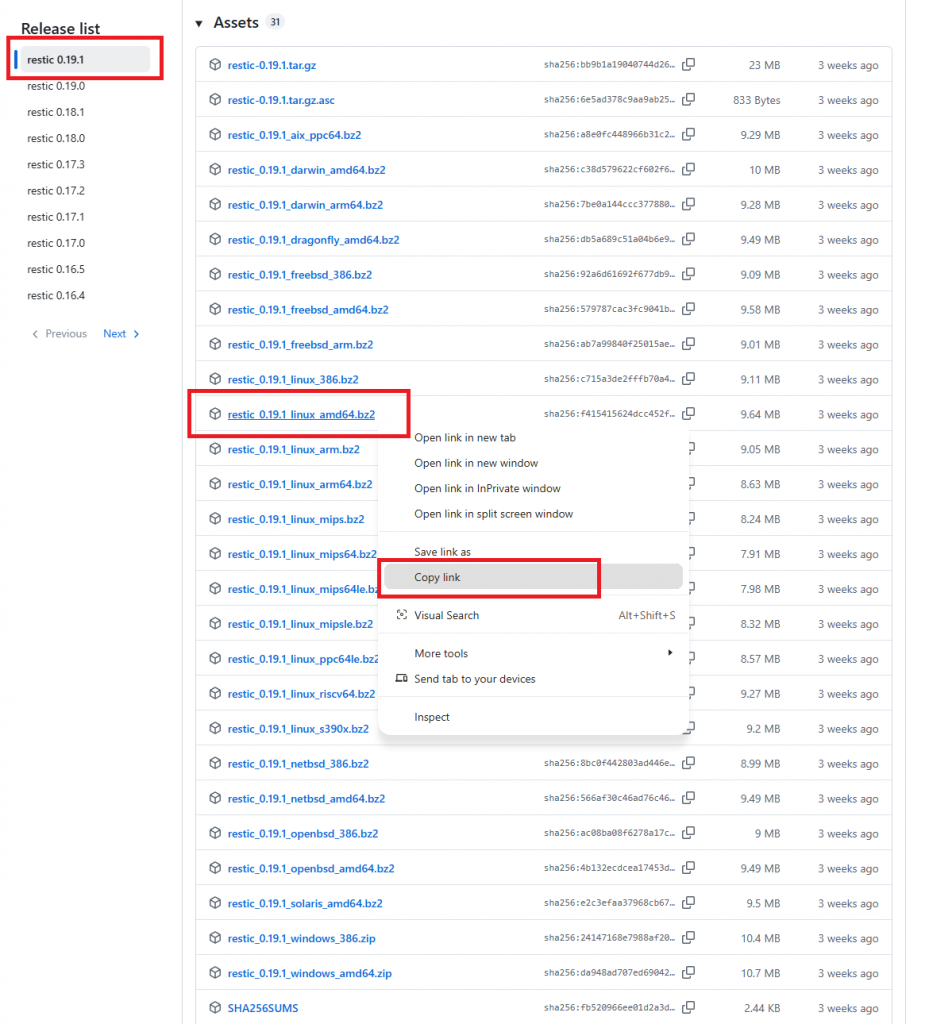Click package icon next to SHA256SUMS
This screenshot has height=1024, width=929.
(x=215, y=1008)
